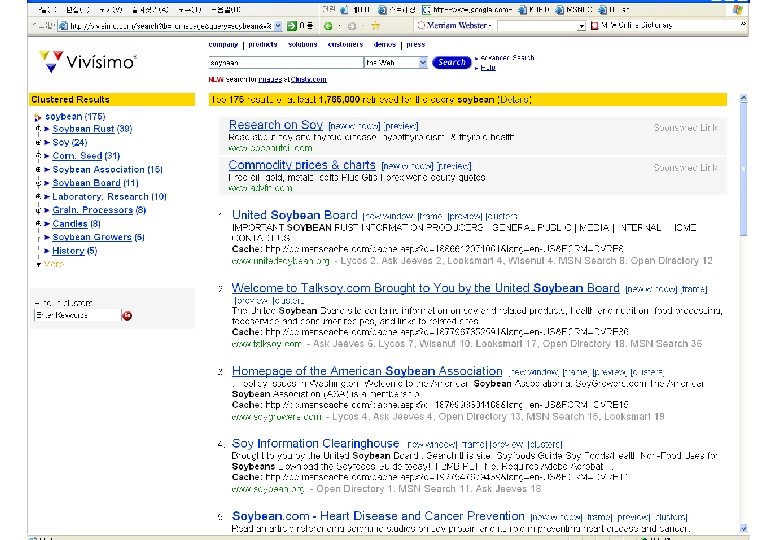Select the Grain, Processors (8) cluster link
780x540 pixels.
point(99,210)
